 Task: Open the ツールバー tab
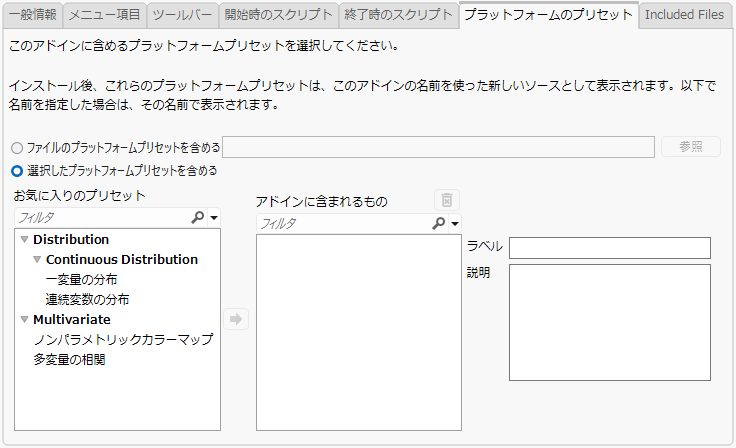point(183,15)
